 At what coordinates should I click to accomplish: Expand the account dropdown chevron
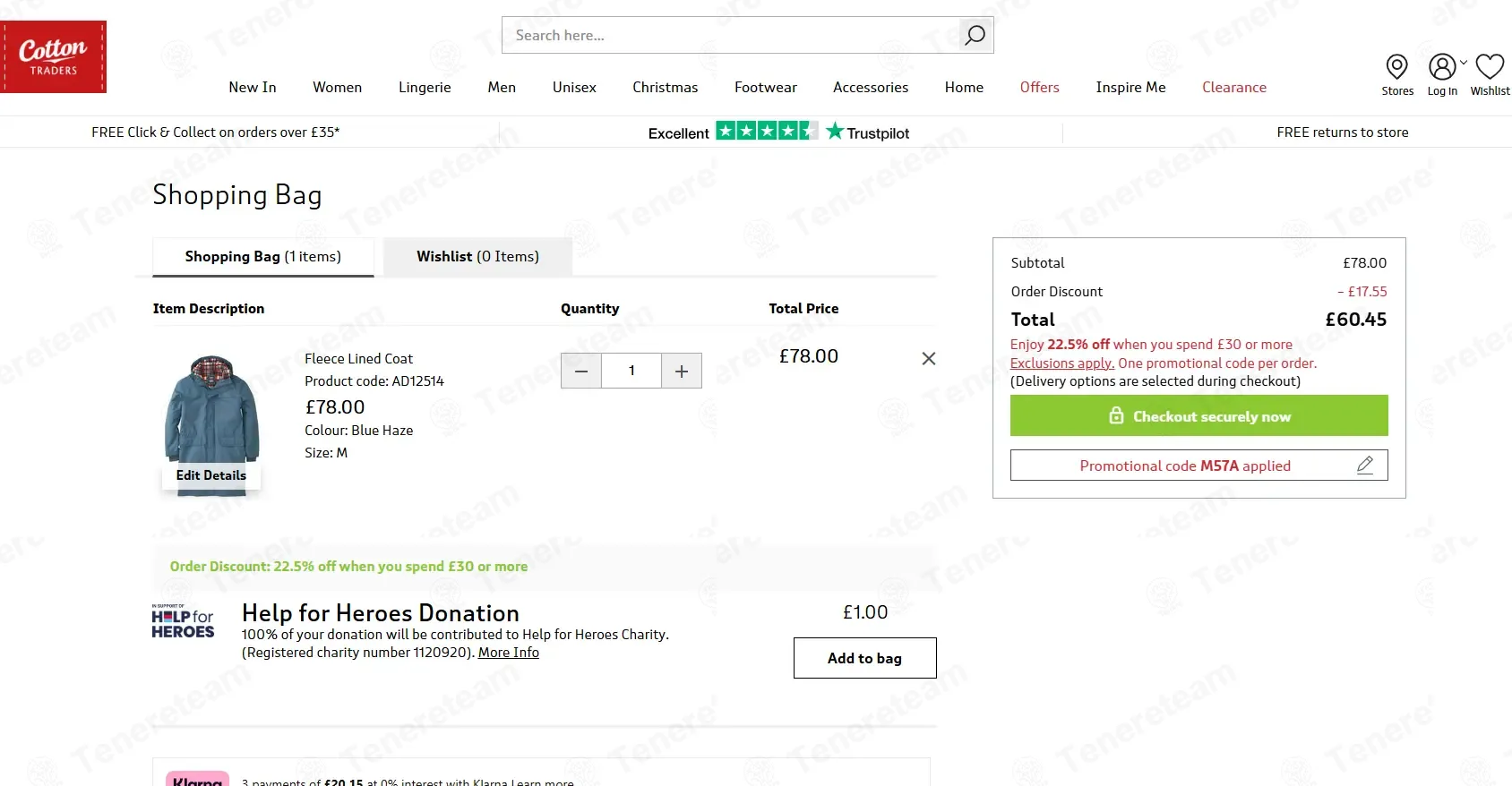coord(1464,62)
